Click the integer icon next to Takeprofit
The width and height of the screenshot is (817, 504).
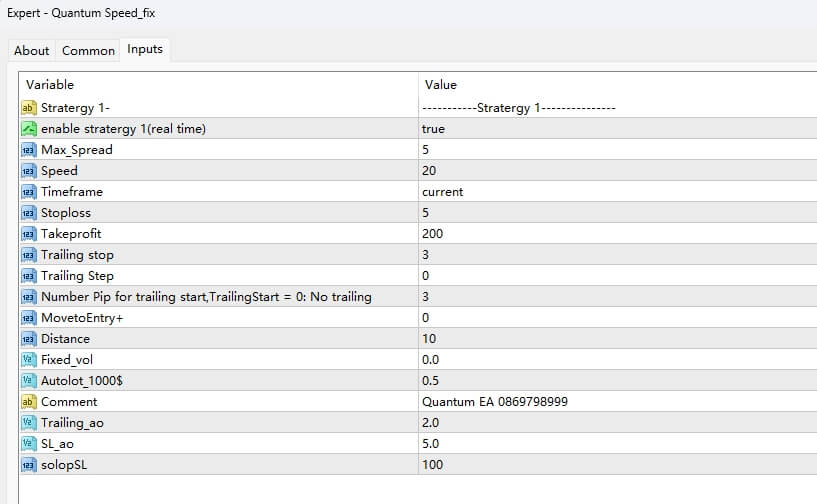pos(28,234)
